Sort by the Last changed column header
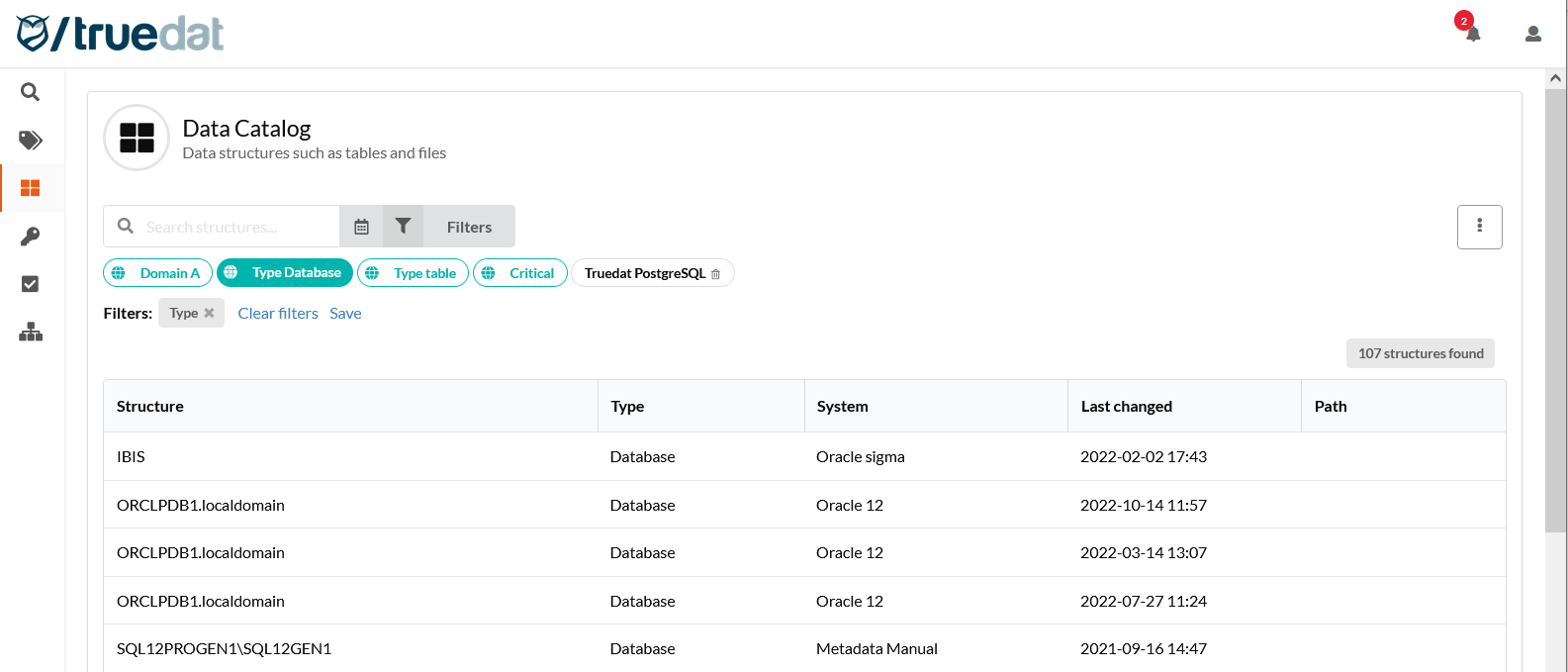Screen dimensions: 1568x672 (x=1126, y=406)
